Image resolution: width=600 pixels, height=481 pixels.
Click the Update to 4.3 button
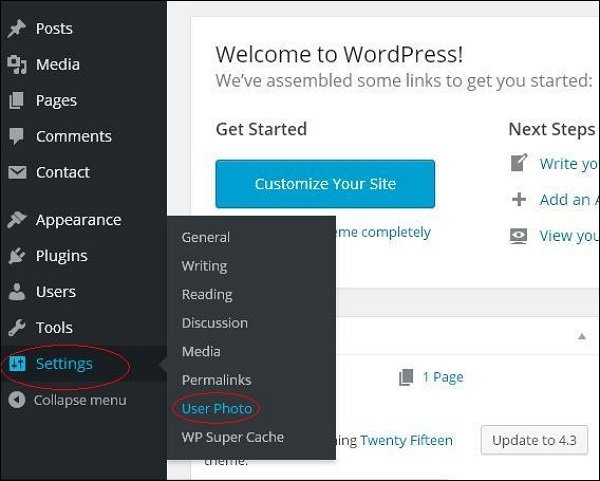(x=534, y=440)
